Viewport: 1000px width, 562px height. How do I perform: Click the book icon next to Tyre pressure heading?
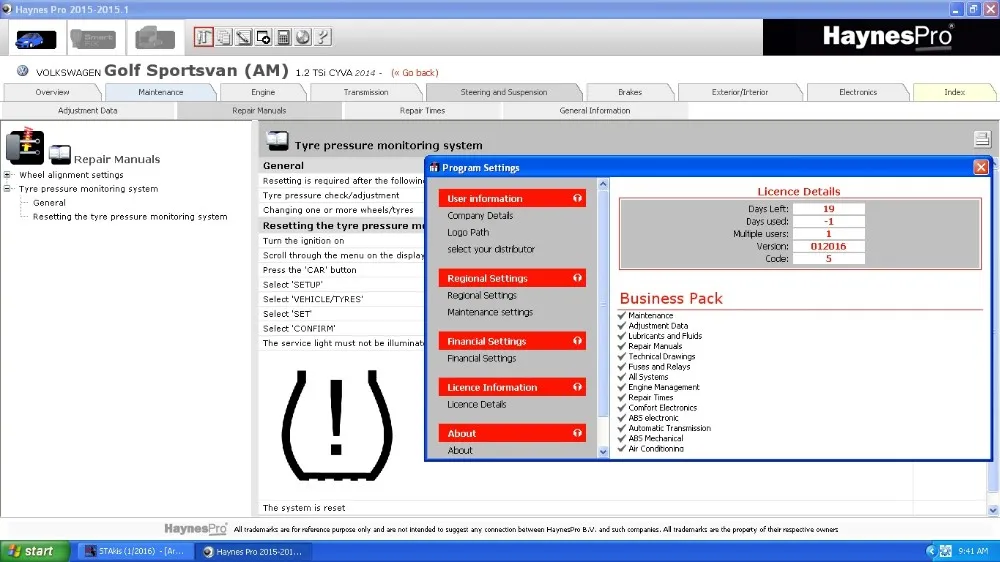[277, 141]
